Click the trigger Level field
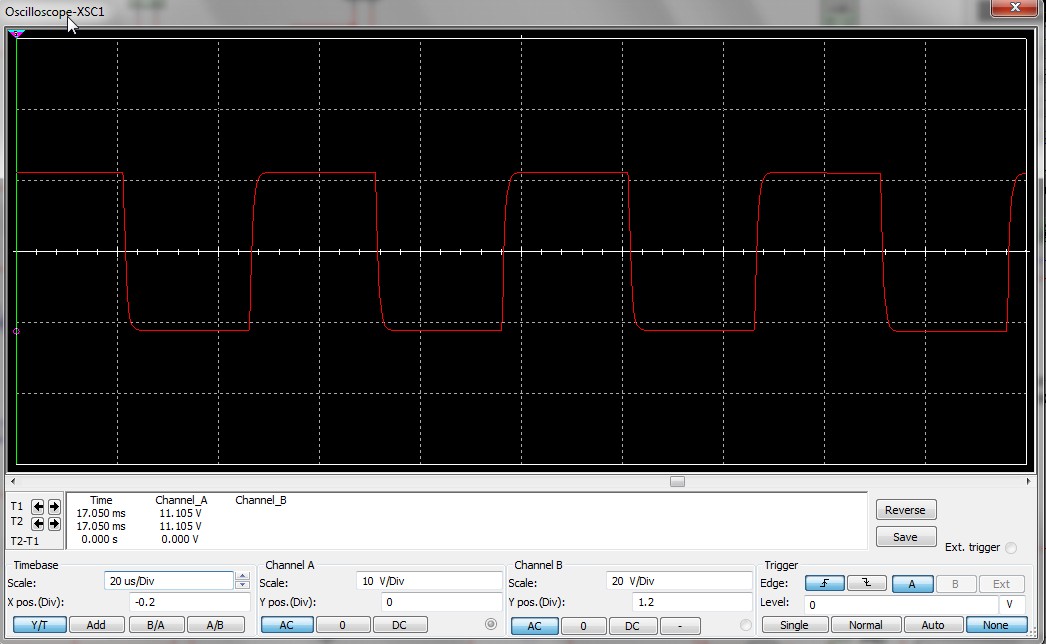 901,605
